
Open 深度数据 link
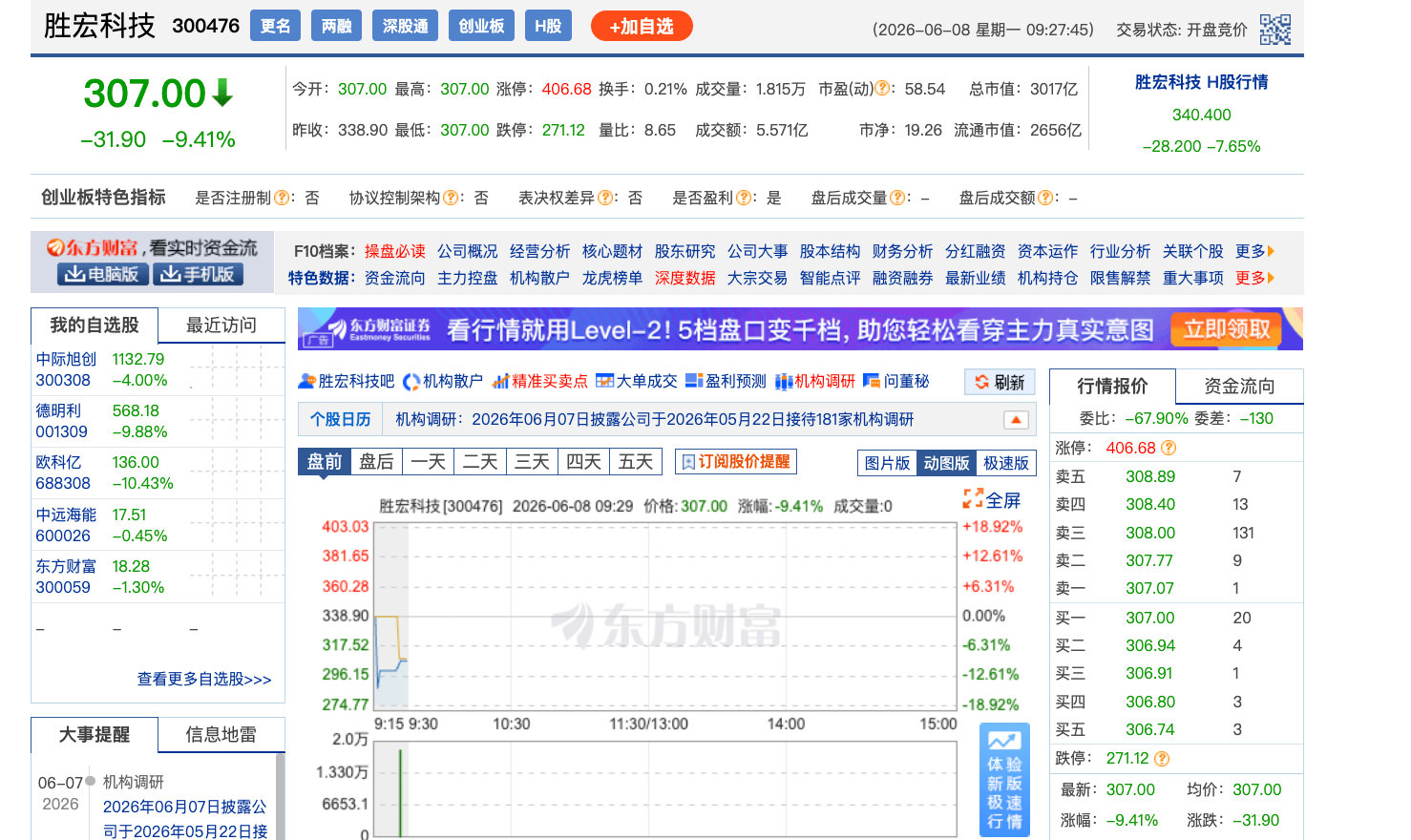tap(685, 278)
